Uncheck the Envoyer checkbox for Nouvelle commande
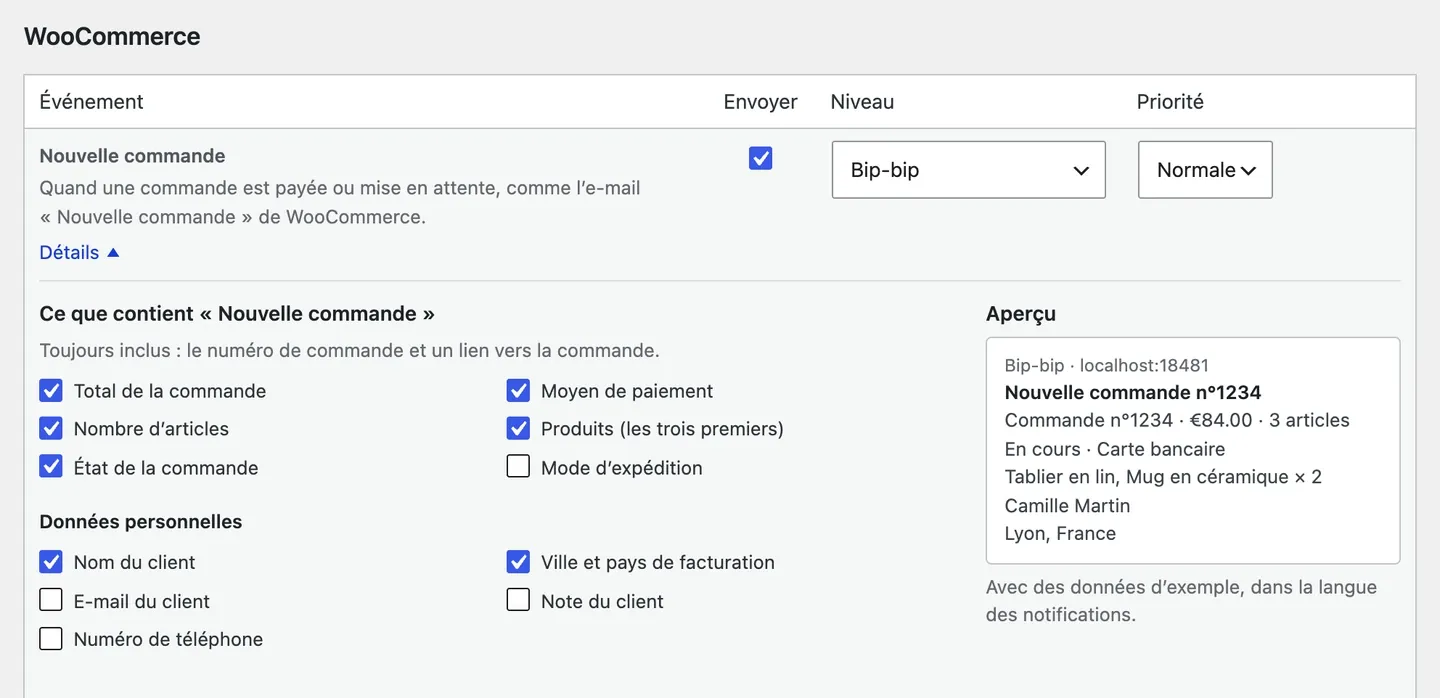The height and width of the screenshot is (698, 1440). click(x=760, y=158)
